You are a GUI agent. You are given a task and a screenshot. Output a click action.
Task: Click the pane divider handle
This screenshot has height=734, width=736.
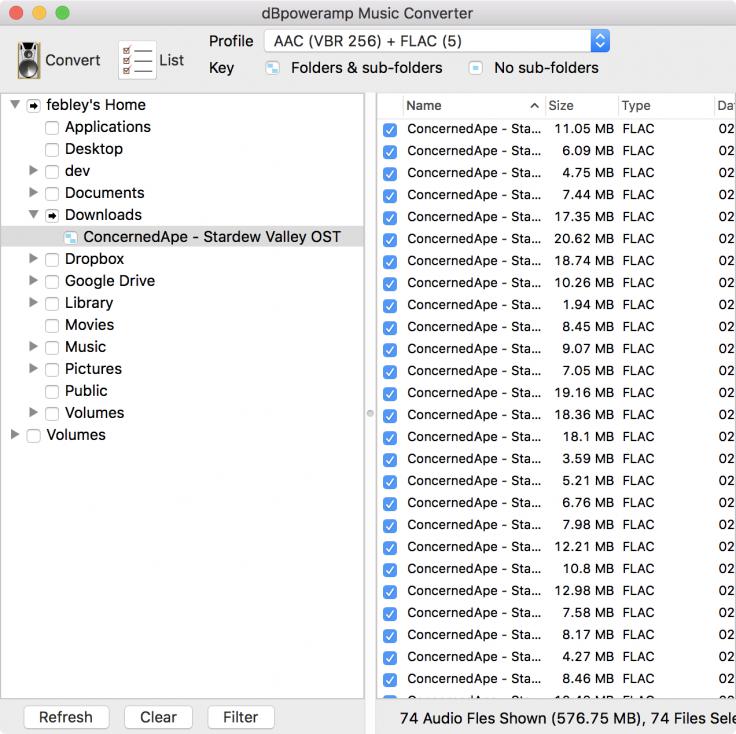(x=370, y=412)
